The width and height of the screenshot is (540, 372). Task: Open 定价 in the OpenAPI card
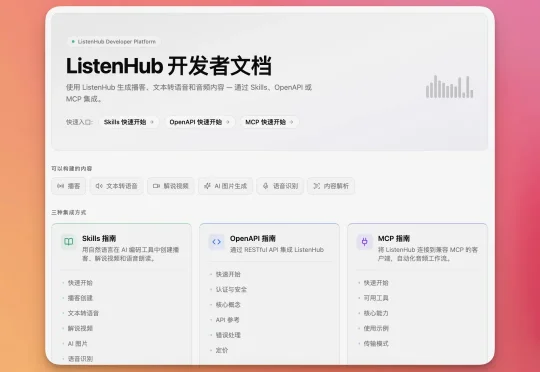(x=222, y=350)
